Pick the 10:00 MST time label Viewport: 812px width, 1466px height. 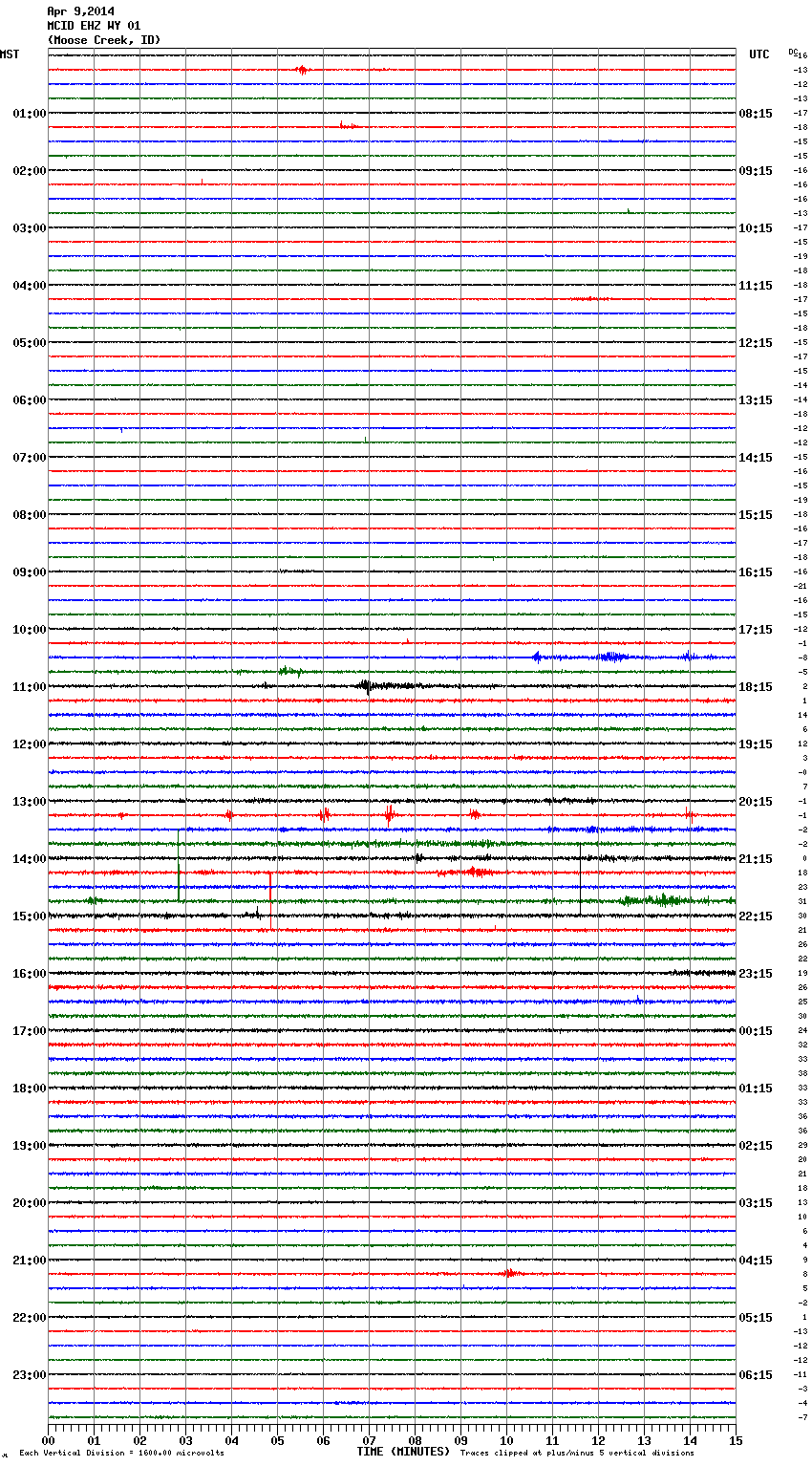click(30, 630)
